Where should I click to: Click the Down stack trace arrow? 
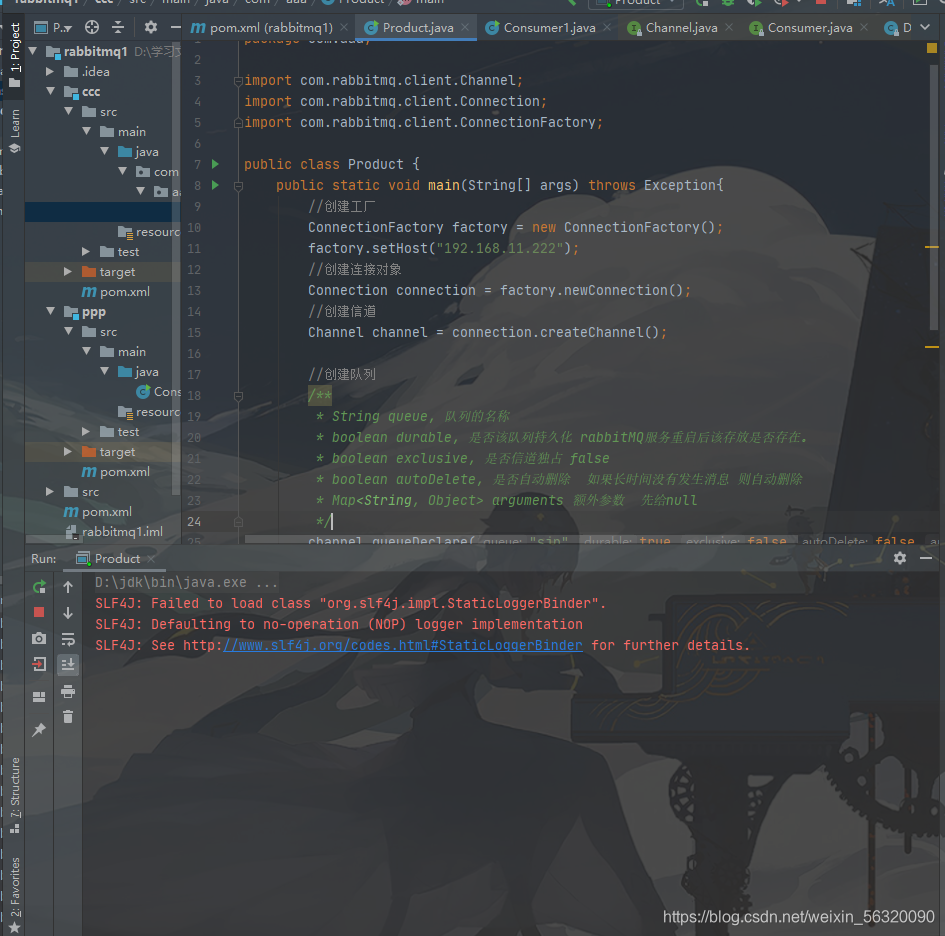(68, 612)
